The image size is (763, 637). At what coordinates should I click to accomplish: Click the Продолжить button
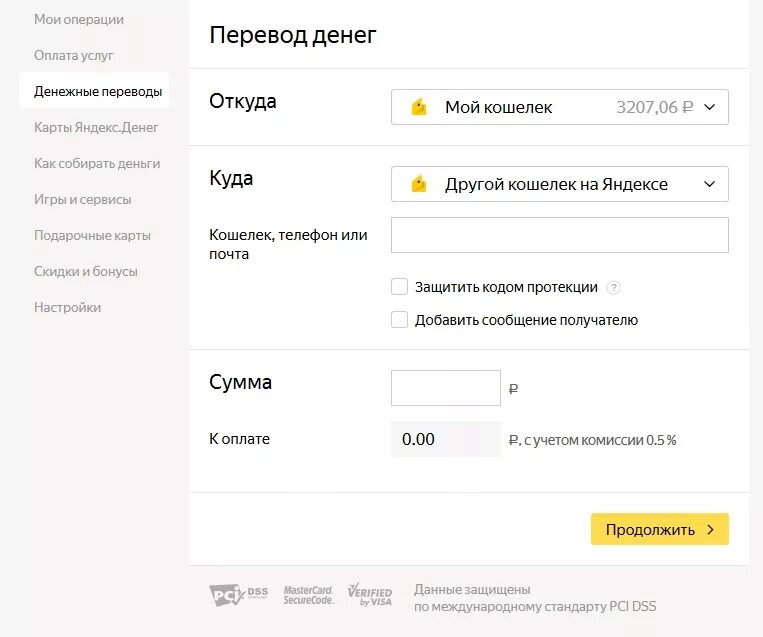point(660,529)
